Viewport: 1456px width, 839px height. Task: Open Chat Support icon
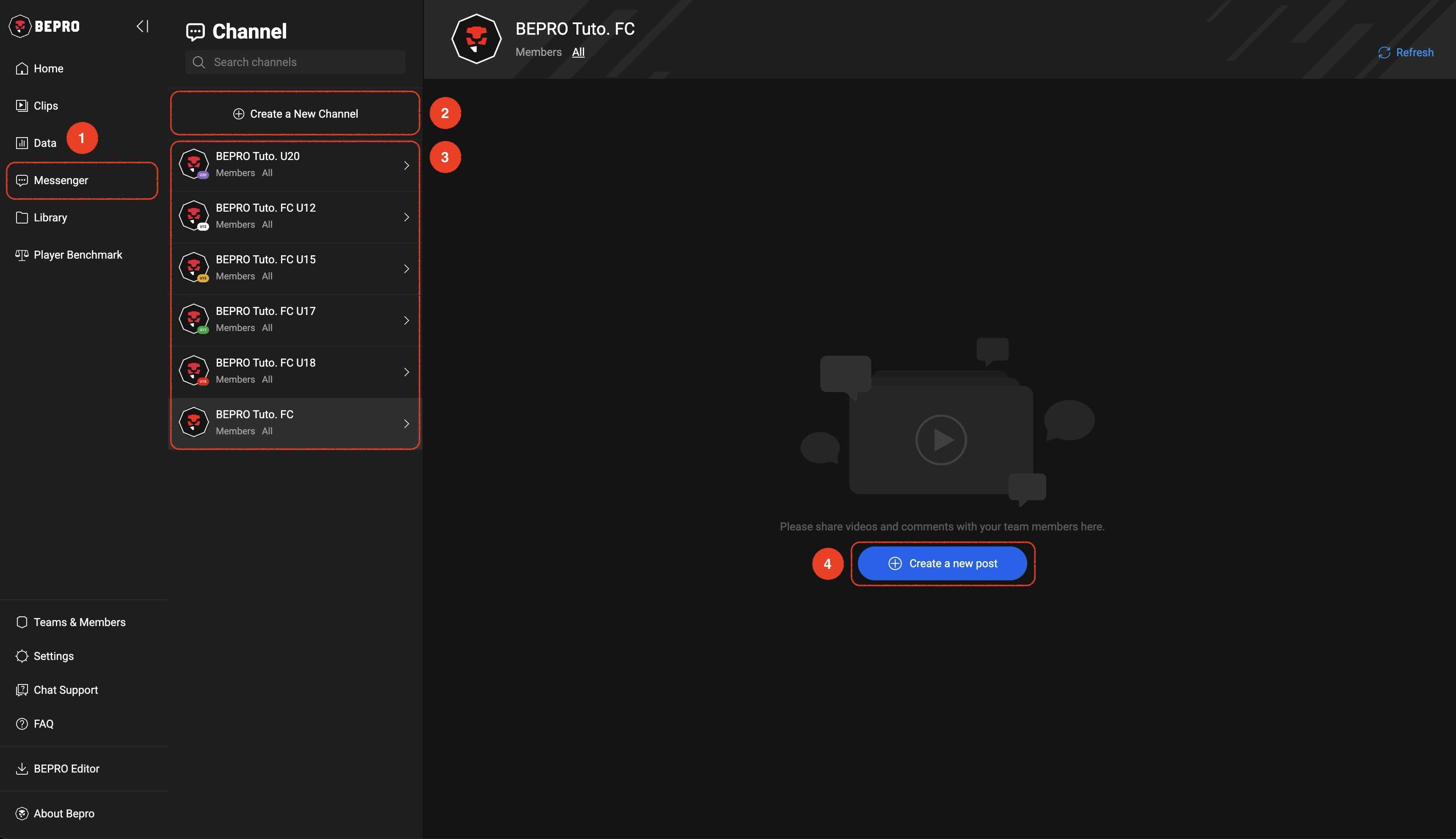22,690
